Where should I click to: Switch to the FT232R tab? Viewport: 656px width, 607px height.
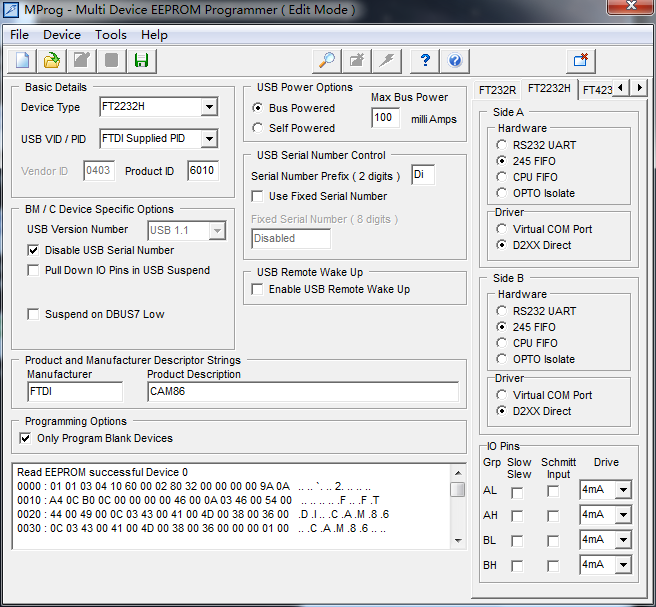(x=497, y=90)
